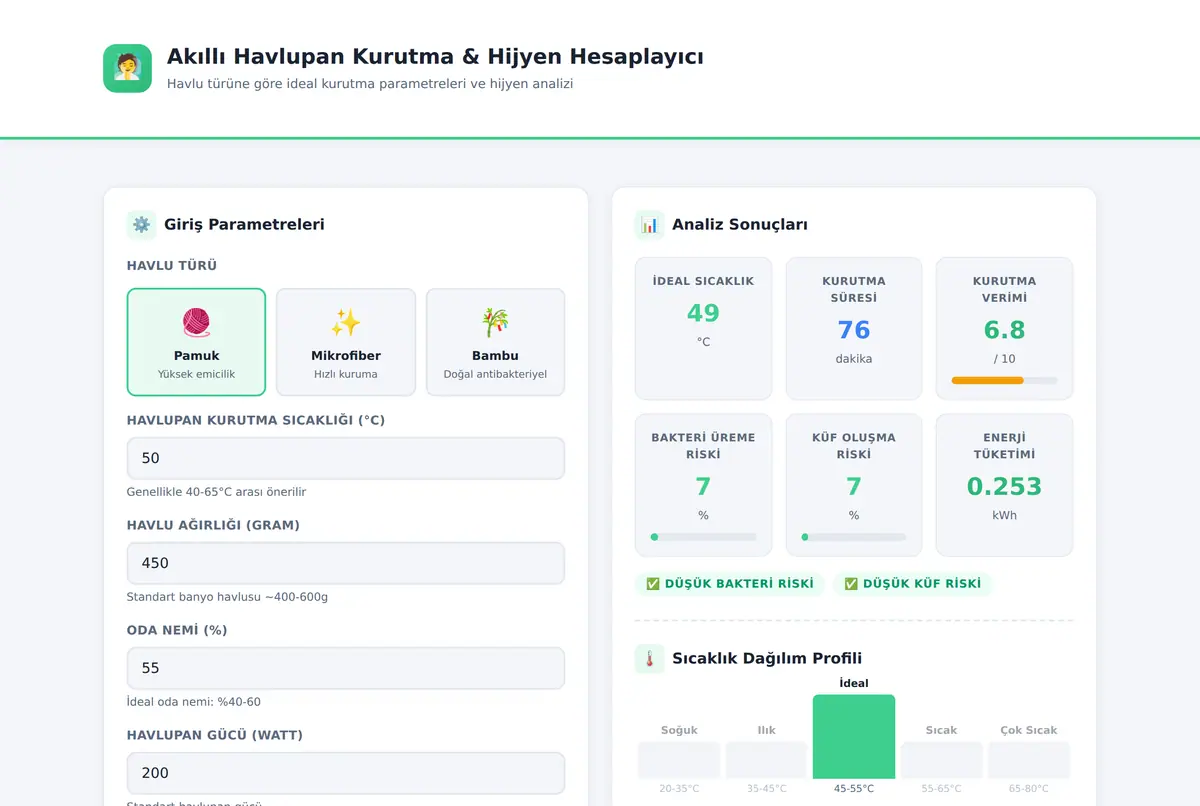Image resolution: width=1200 pixels, height=806 pixels.
Task: Click the hint text Genellikle 40-65°C arası önerilir
Action: pyautogui.click(x=216, y=492)
